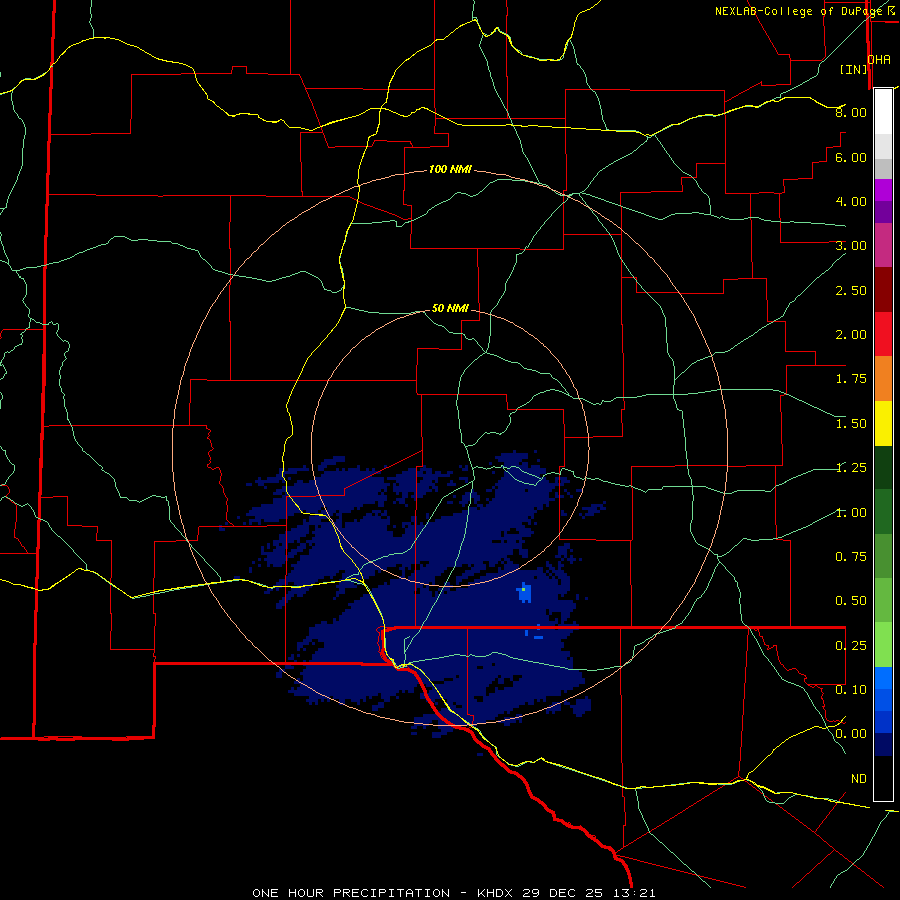Click the 1.25 legend value
This screenshot has width=900, height=900.
(851, 468)
